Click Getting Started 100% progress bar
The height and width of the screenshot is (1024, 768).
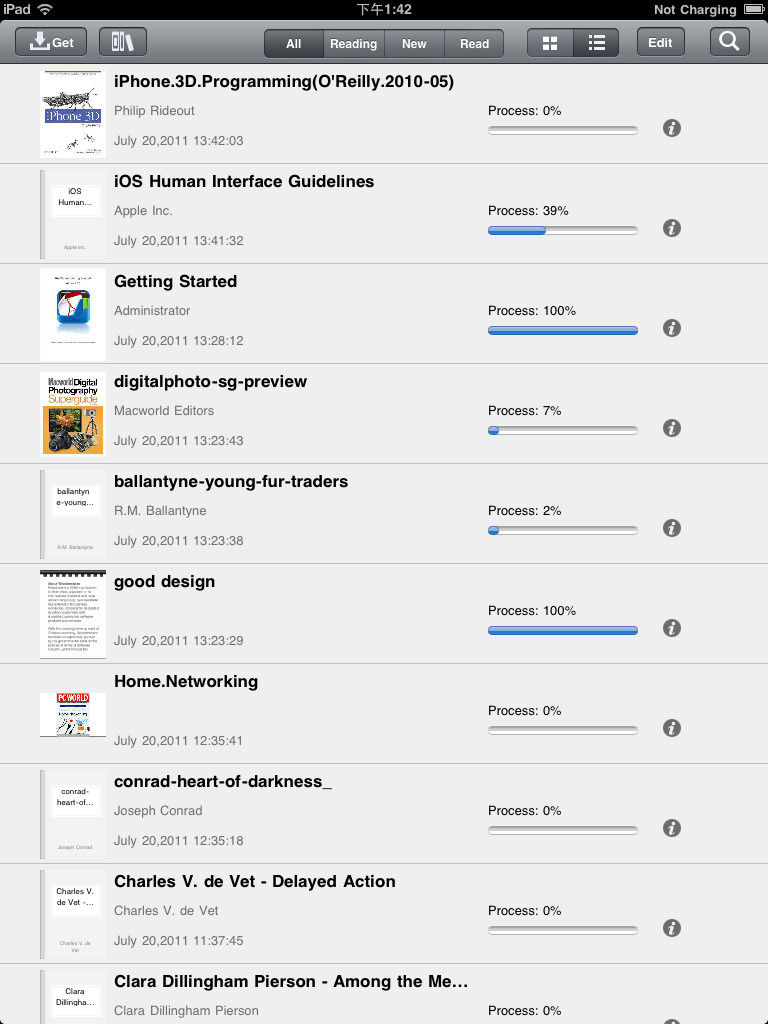(x=562, y=330)
